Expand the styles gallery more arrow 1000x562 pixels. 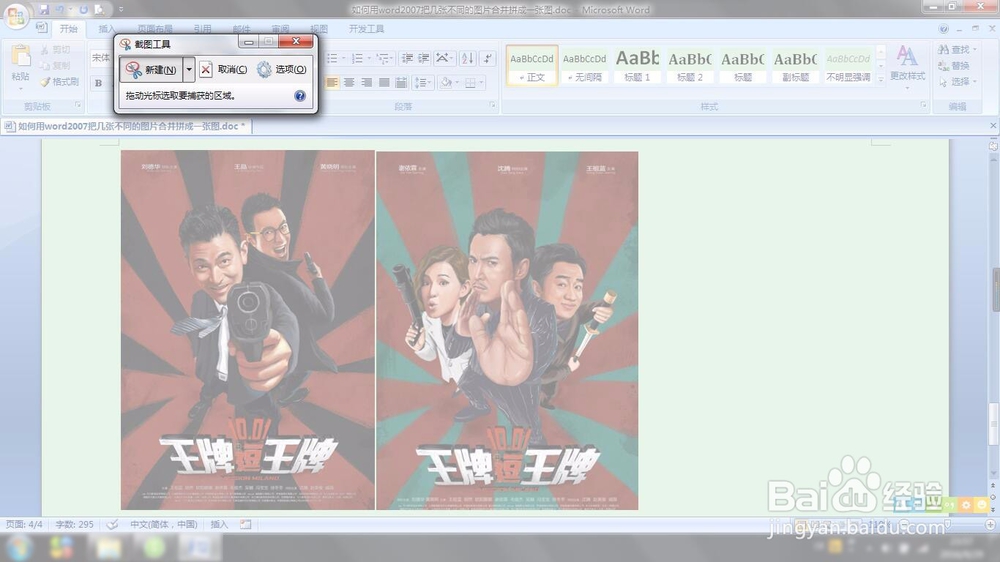click(x=881, y=79)
